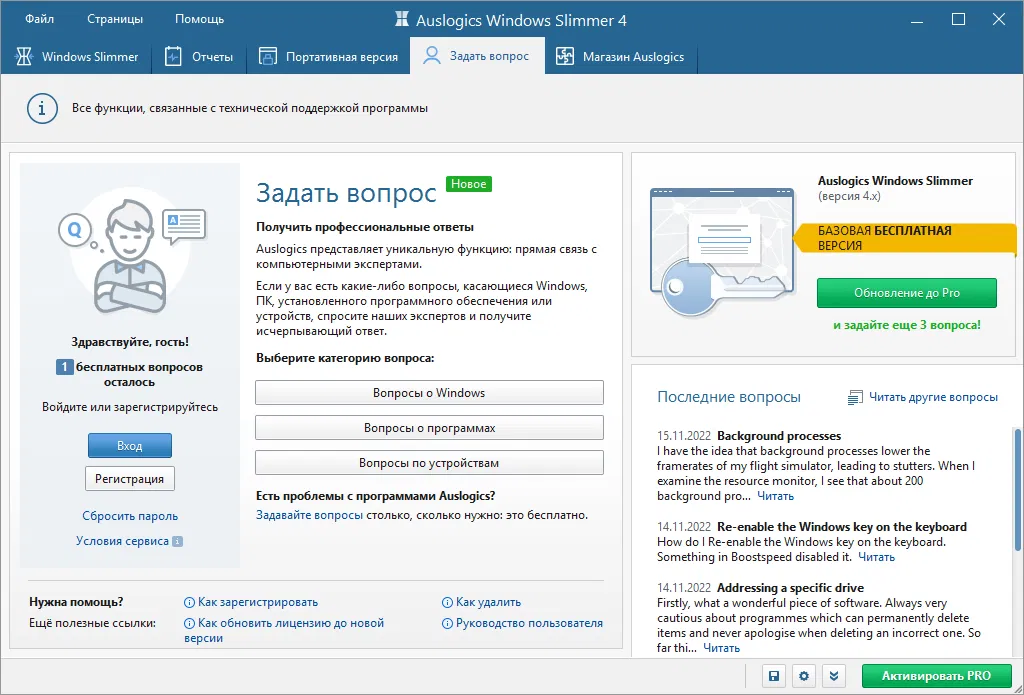
Task: Click the info icon beside Условия сервиса
Action: click(x=178, y=541)
